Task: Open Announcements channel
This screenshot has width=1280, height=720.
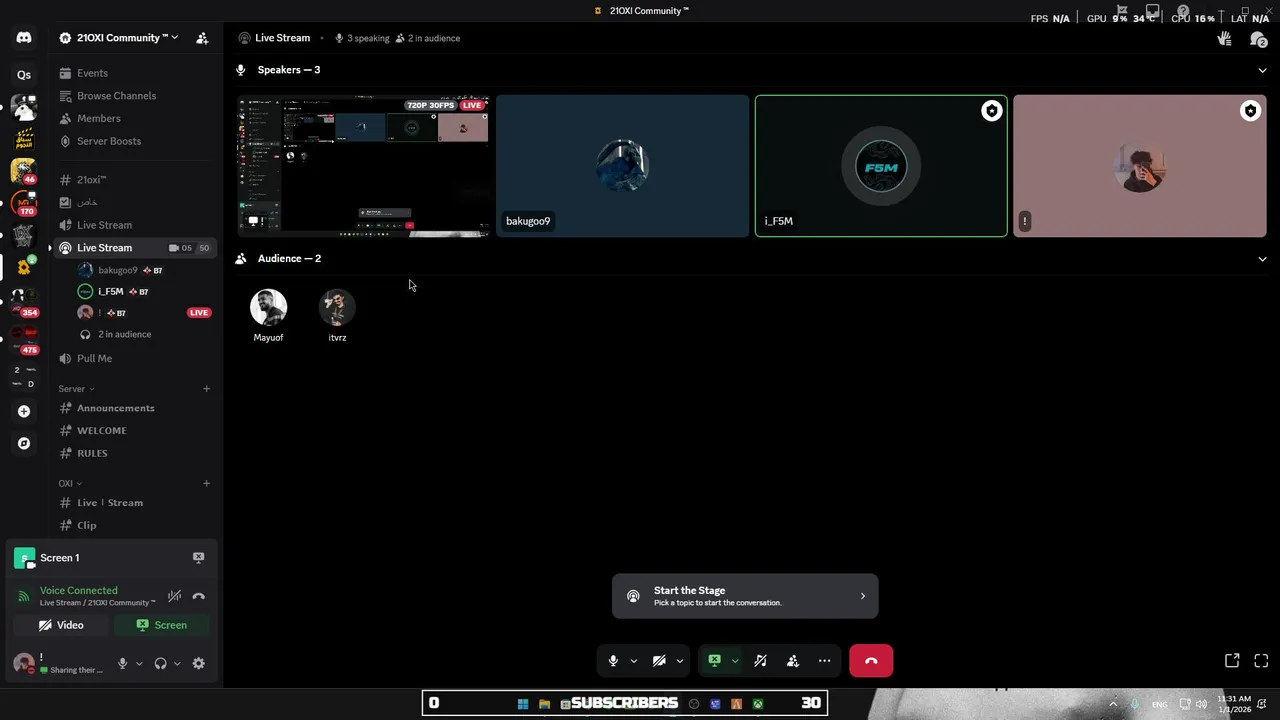Action: (x=133, y=408)
